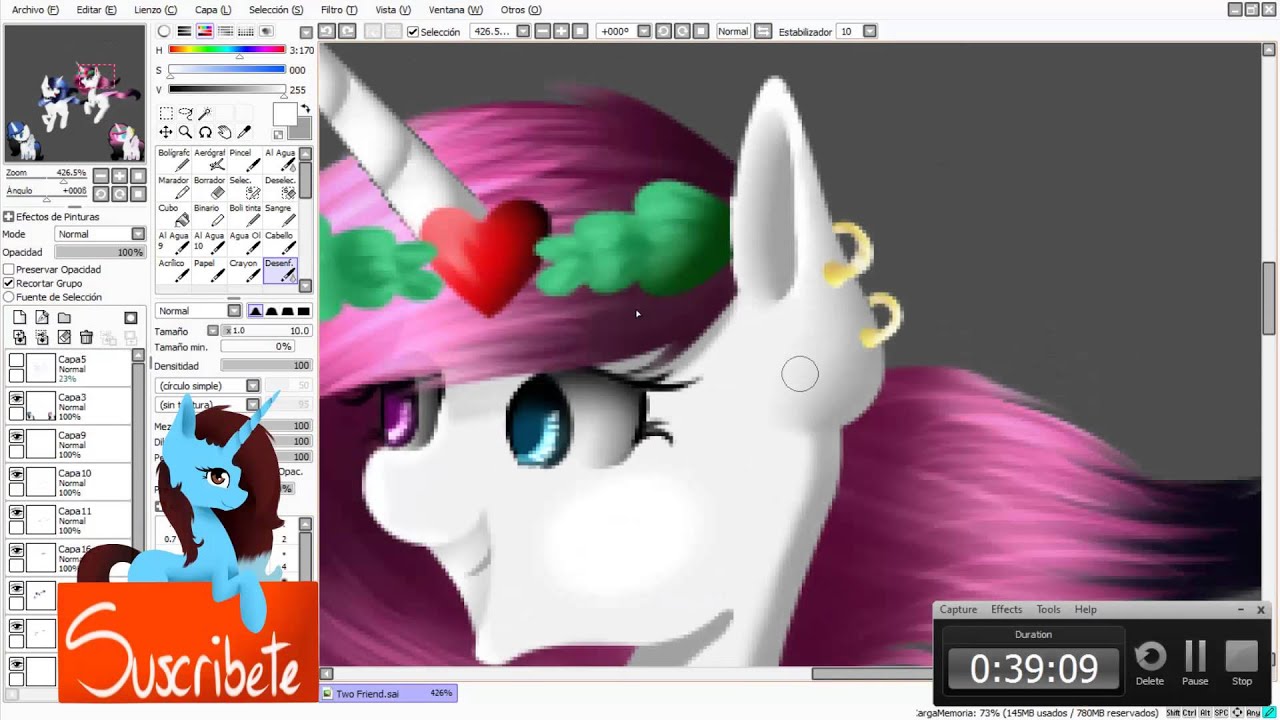
Task: Click Pause in the capture recorder
Action: [1195, 662]
